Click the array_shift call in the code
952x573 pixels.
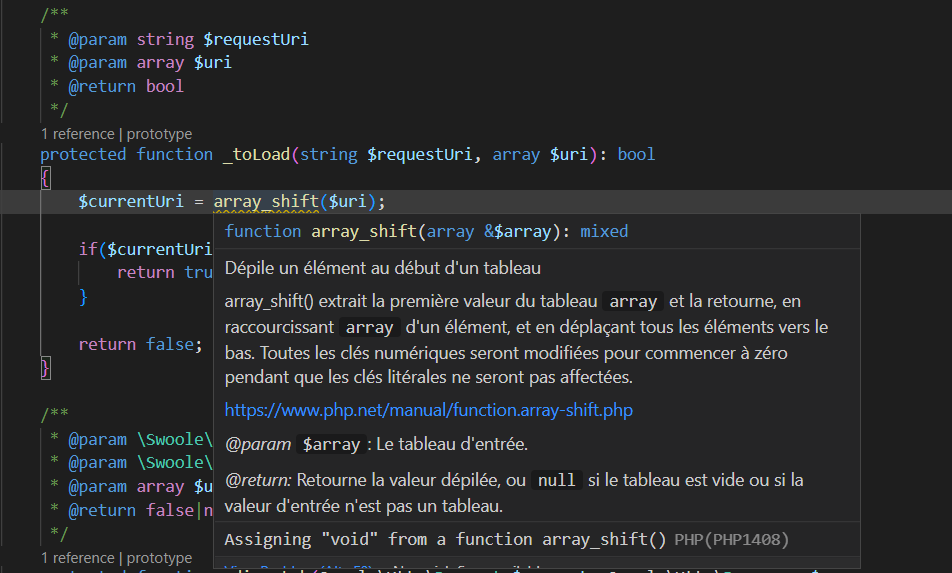coord(268,201)
